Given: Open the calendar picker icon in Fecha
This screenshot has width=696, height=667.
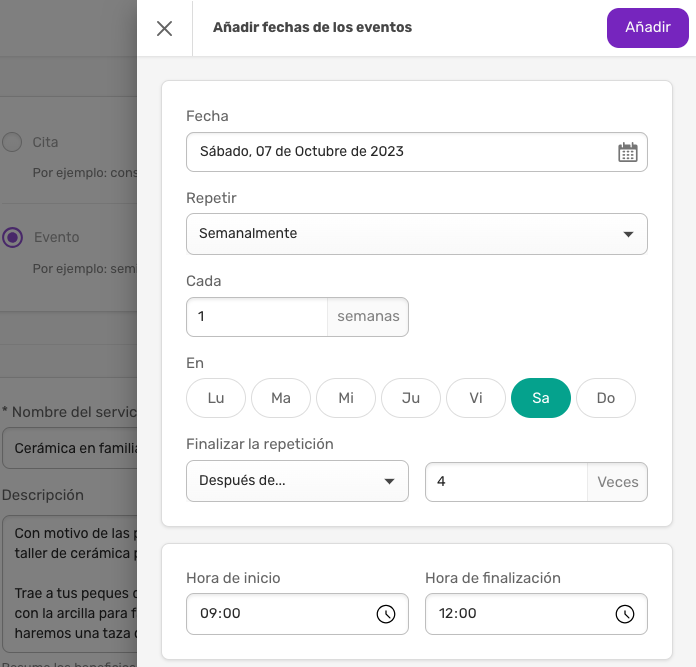Looking at the screenshot, I should point(628,152).
